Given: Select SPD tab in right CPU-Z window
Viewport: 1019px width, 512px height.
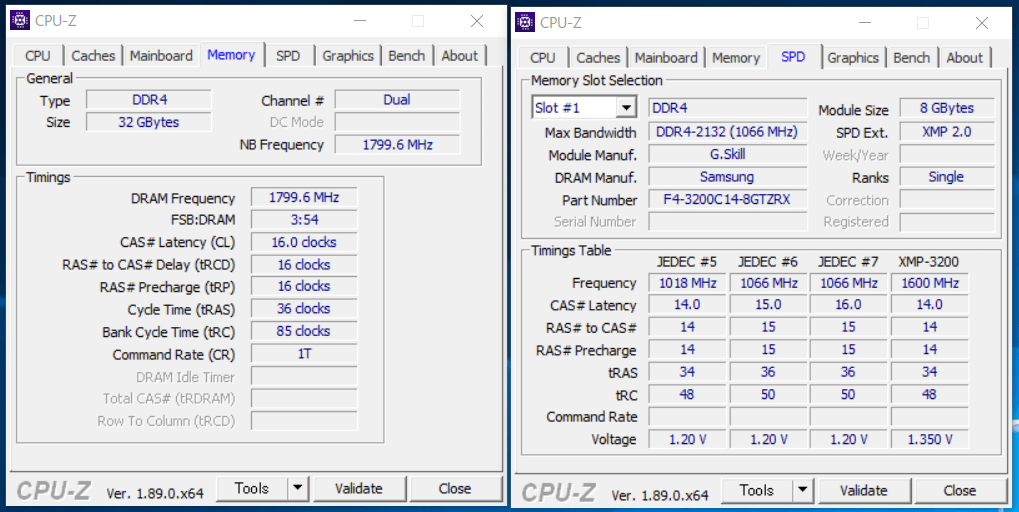Looking at the screenshot, I should 793,57.
